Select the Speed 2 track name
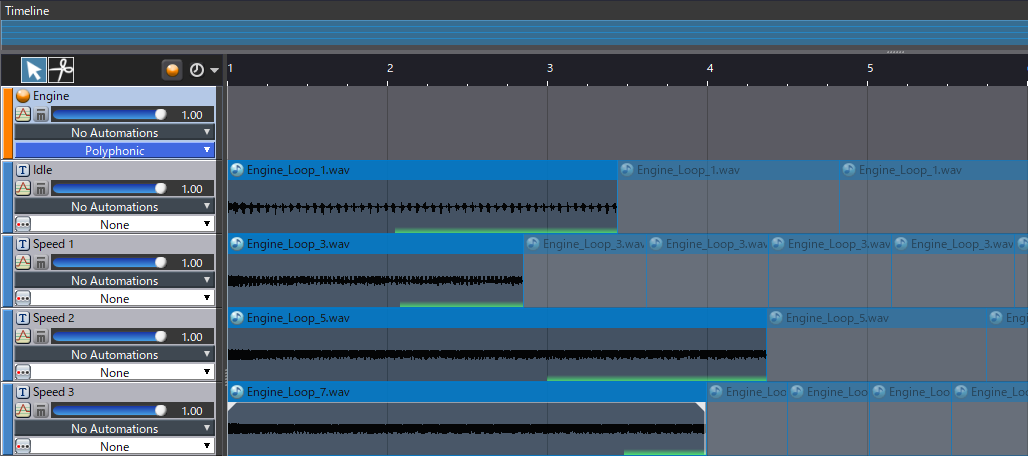The width and height of the screenshot is (1028, 456). click(x=54, y=318)
